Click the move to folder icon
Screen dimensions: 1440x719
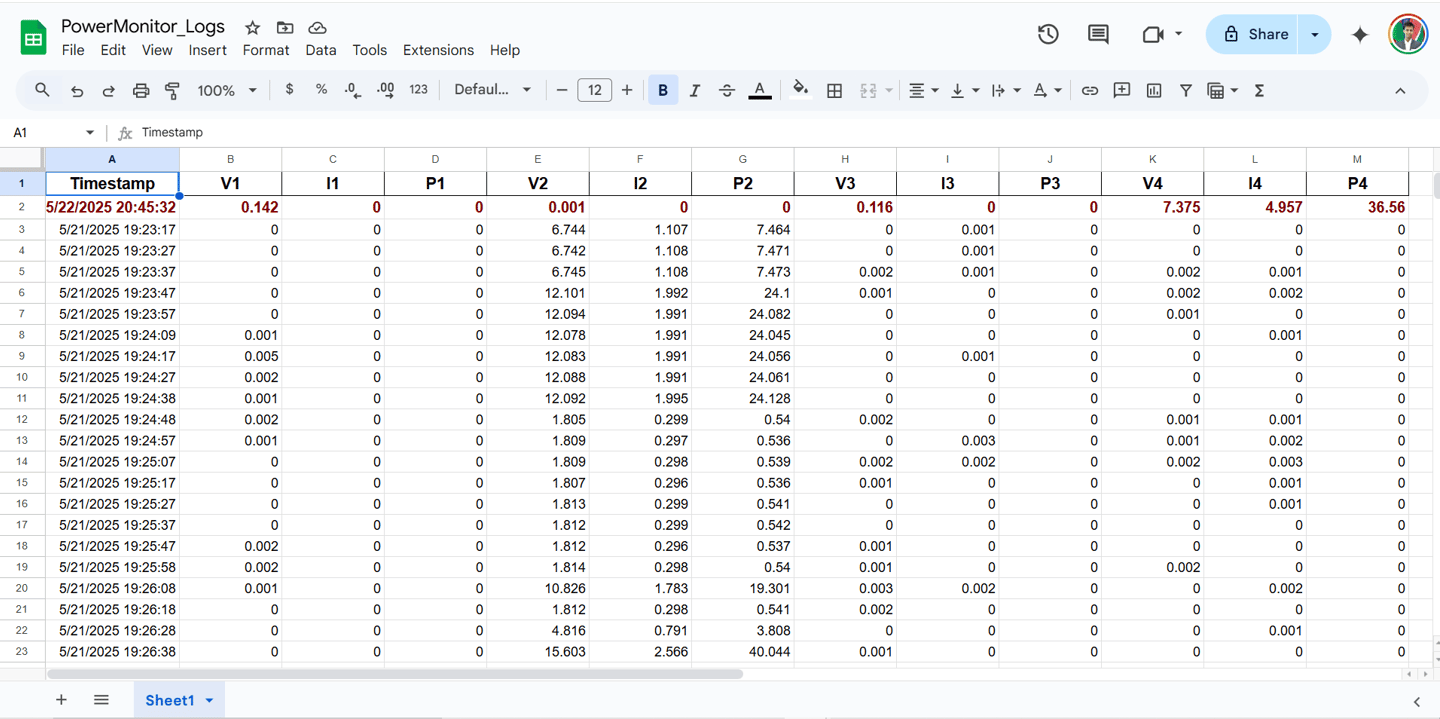pos(285,28)
